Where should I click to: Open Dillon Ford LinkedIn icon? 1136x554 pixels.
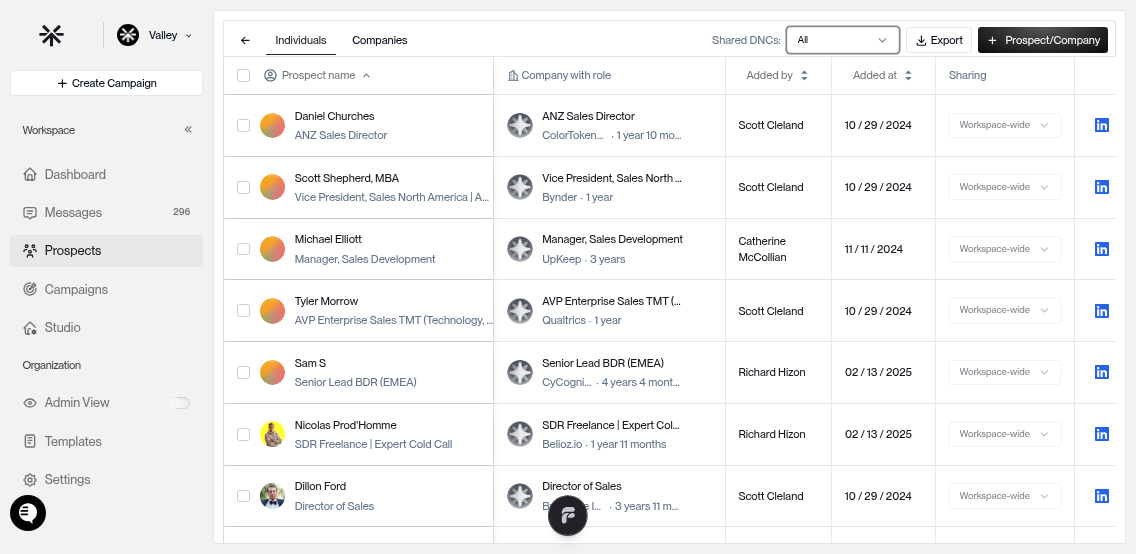pyautogui.click(x=1101, y=496)
